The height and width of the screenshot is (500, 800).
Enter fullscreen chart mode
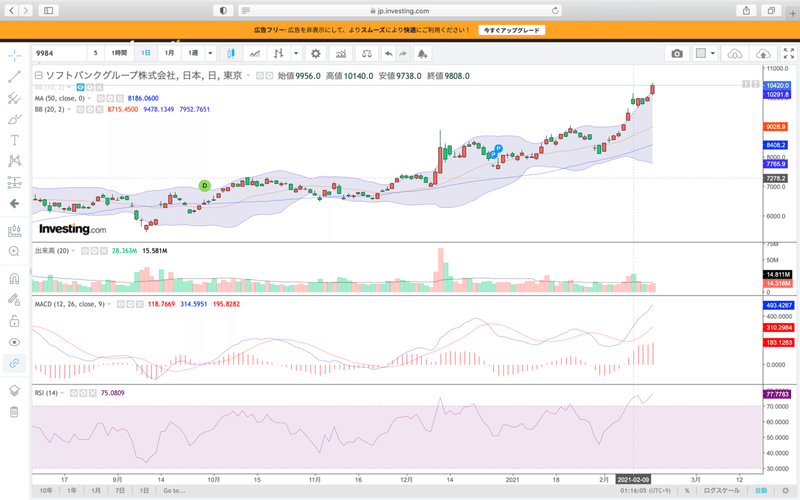coord(789,53)
